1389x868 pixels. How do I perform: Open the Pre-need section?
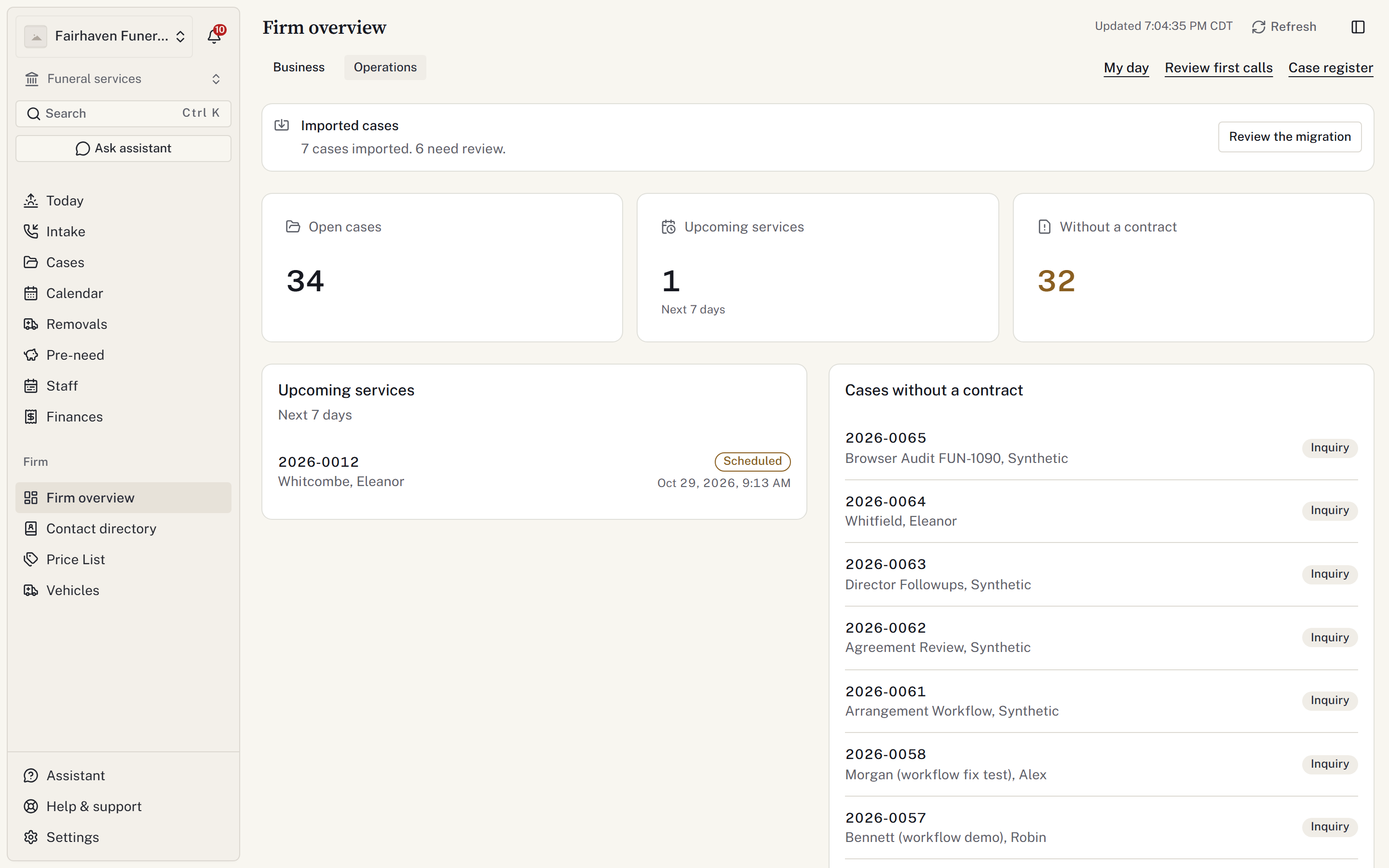(x=123, y=355)
